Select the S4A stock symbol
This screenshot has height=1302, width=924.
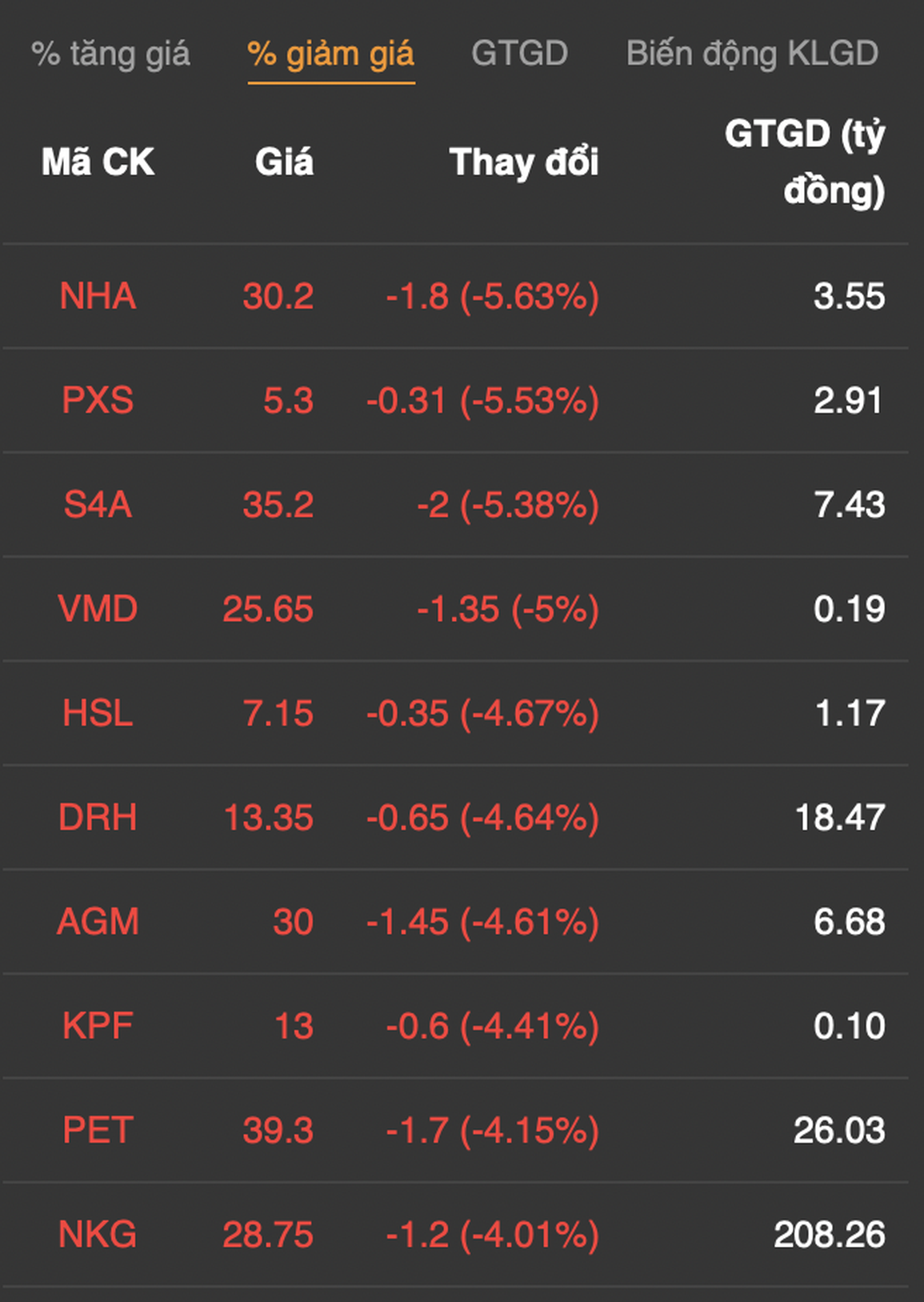tap(98, 505)
